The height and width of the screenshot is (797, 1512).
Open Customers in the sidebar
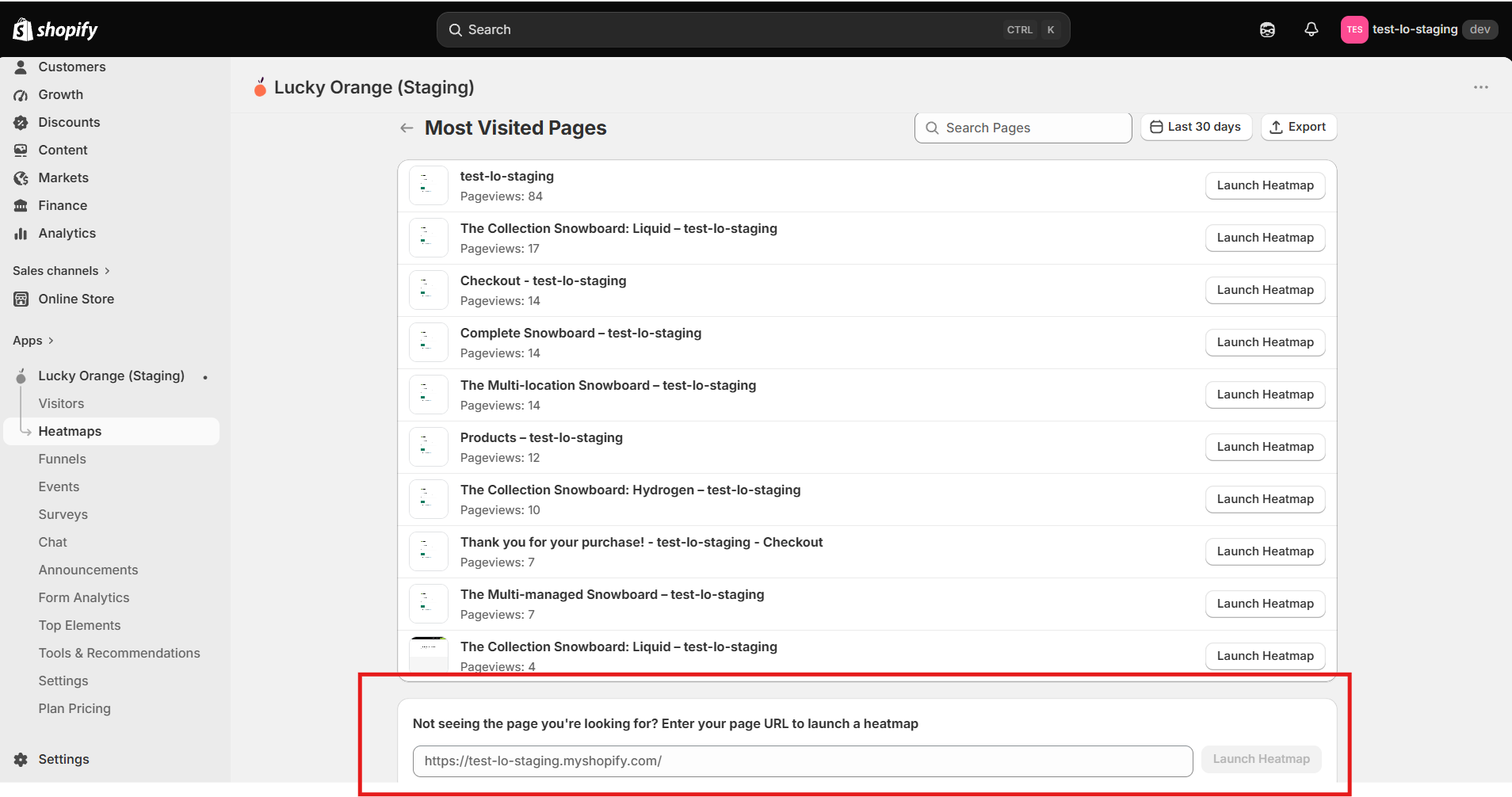coord(72,67)
